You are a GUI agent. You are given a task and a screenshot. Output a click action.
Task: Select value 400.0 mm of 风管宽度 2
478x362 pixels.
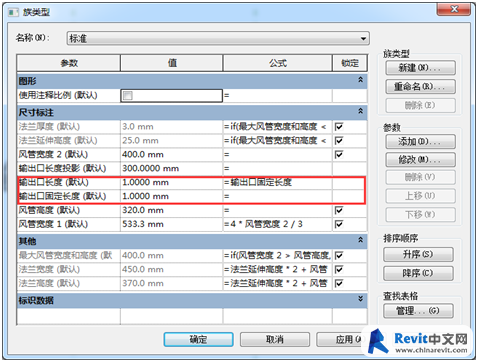tap(172, 155)
